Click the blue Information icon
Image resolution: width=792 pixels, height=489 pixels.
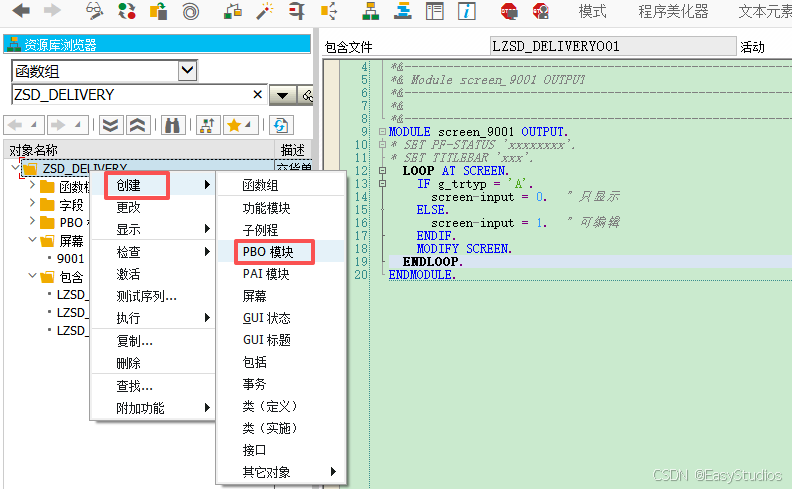pos(467,11)
